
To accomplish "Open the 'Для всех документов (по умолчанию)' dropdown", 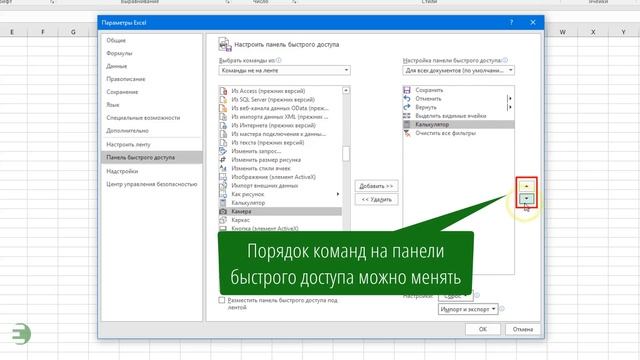I will click(x=458, y=70).
